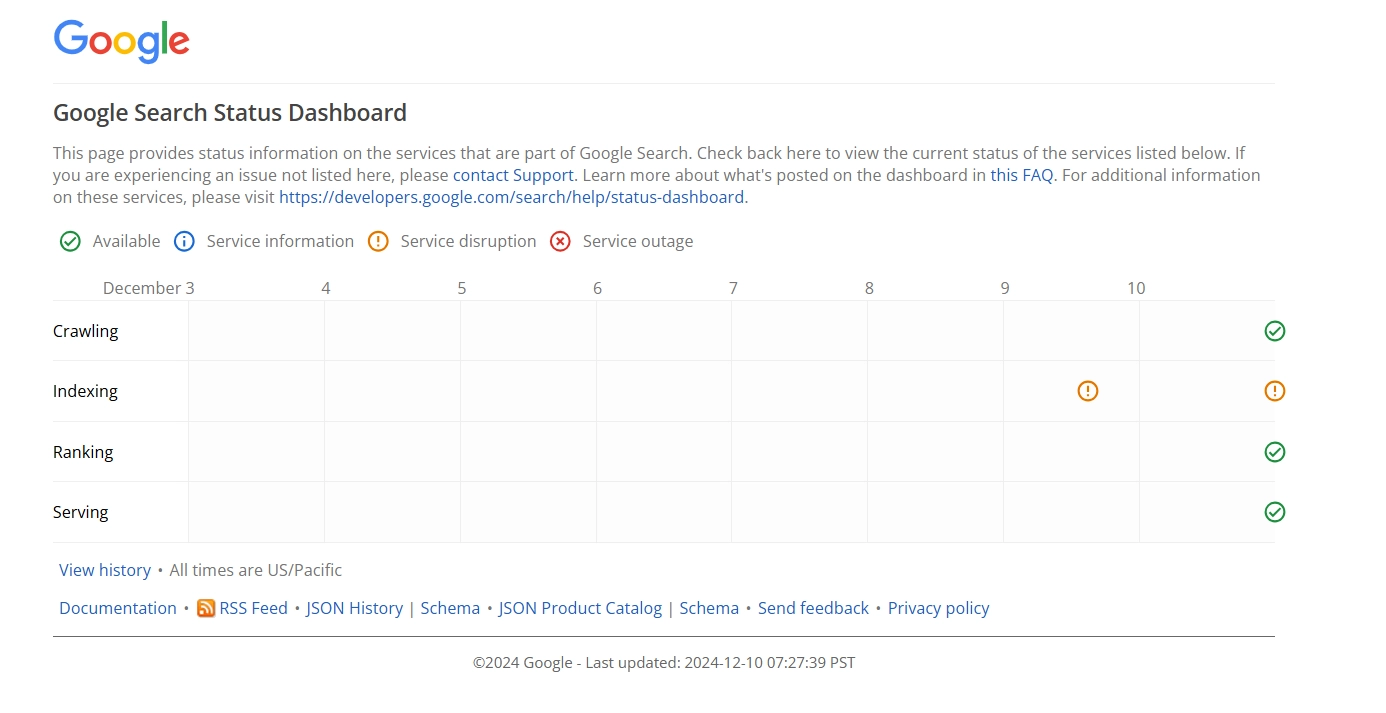Open the Serving available status icon
The height and width of the screenshot is (713, 1386).
1274,512
